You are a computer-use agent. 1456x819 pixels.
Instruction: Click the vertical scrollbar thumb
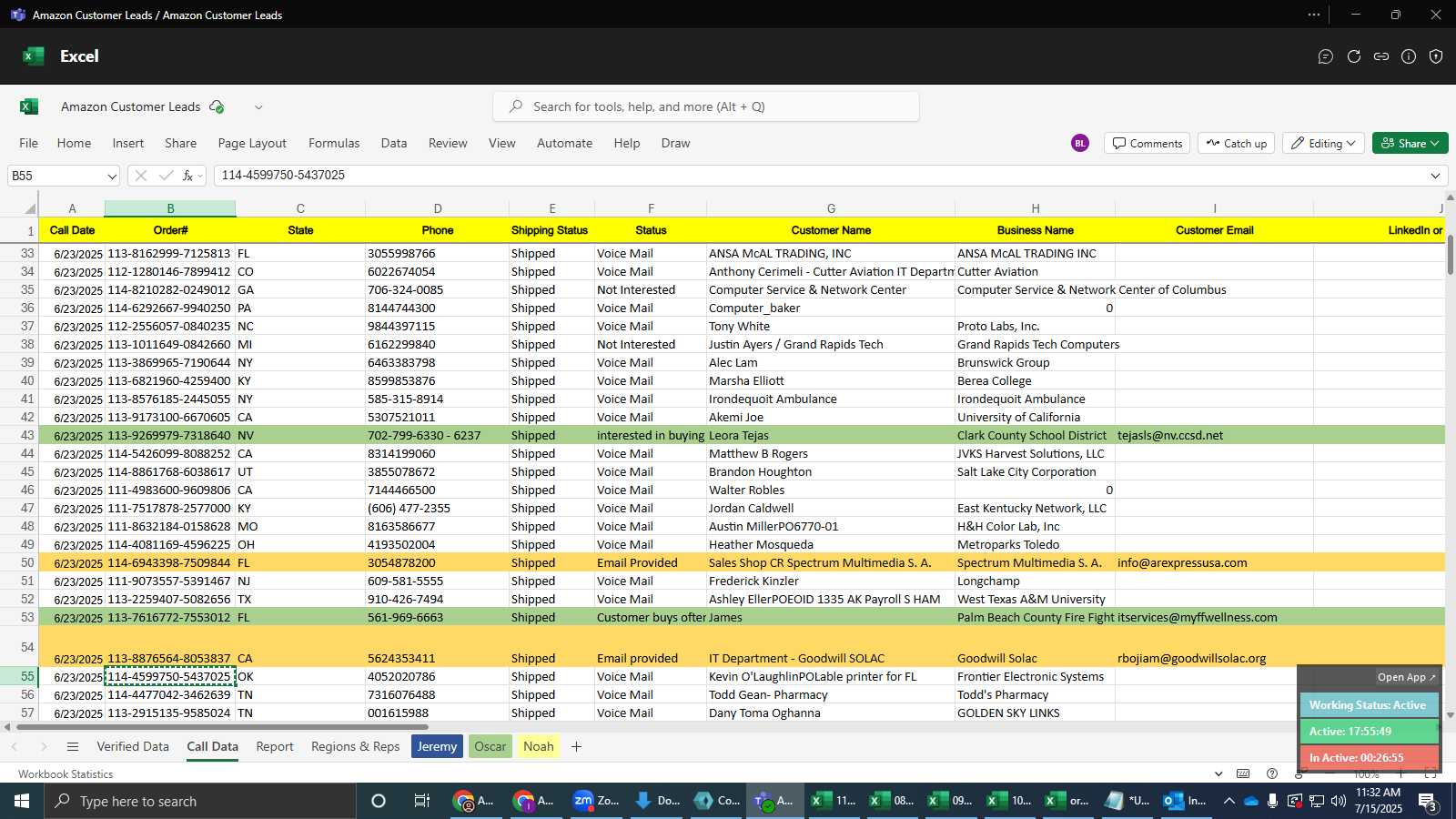click(1450, 255)
